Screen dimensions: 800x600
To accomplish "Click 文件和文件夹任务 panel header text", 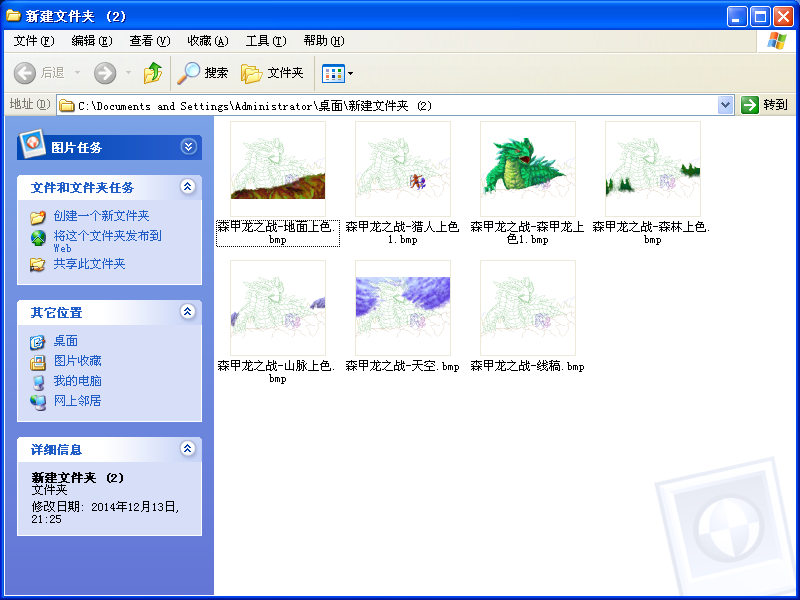I will click(82, 187).
